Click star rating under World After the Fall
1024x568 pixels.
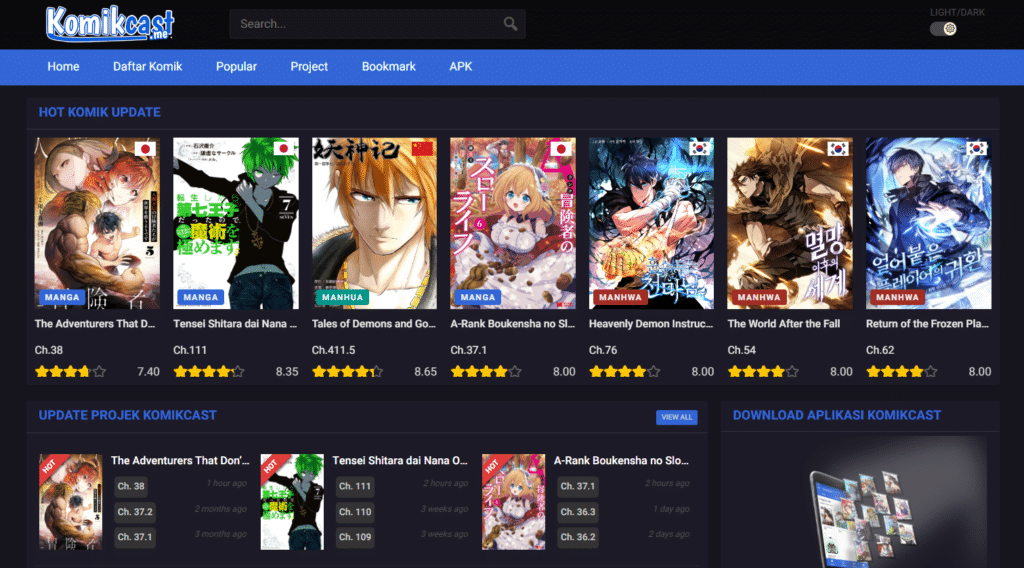[x=763, y=371]
